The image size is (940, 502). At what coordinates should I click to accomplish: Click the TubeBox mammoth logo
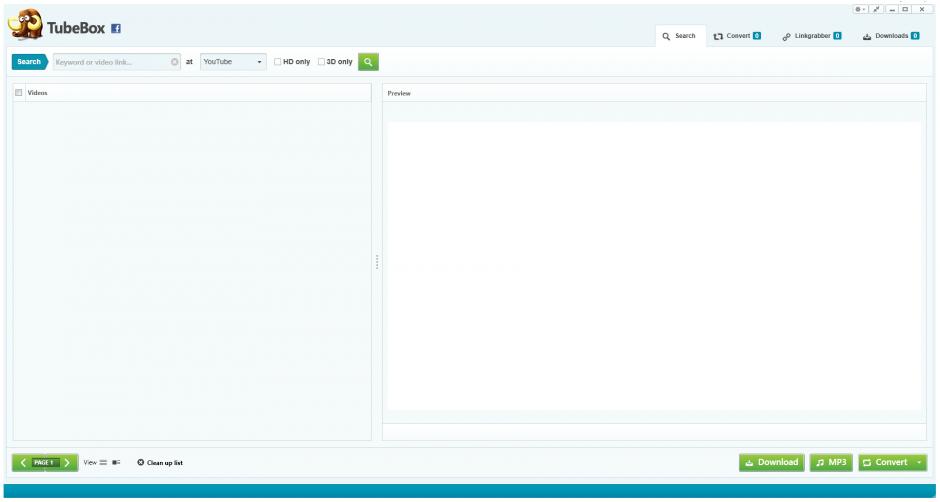coord(25,25)
